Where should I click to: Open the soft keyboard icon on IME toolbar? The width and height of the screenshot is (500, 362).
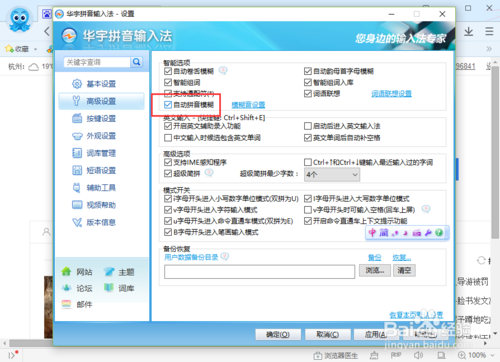pyautogui.click(x=417, y=233)
